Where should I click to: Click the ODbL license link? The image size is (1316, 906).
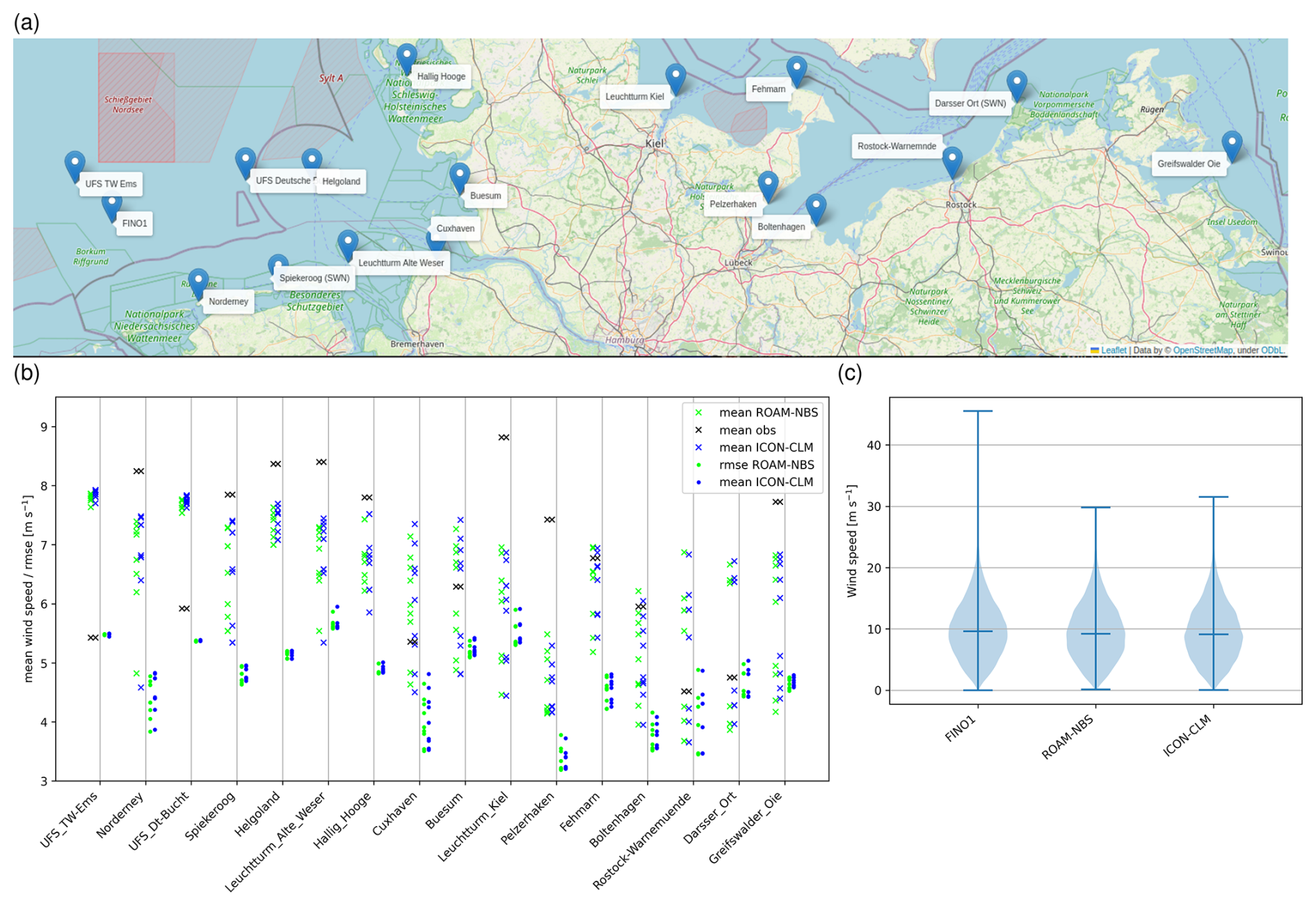click(x=1271, y=350)
